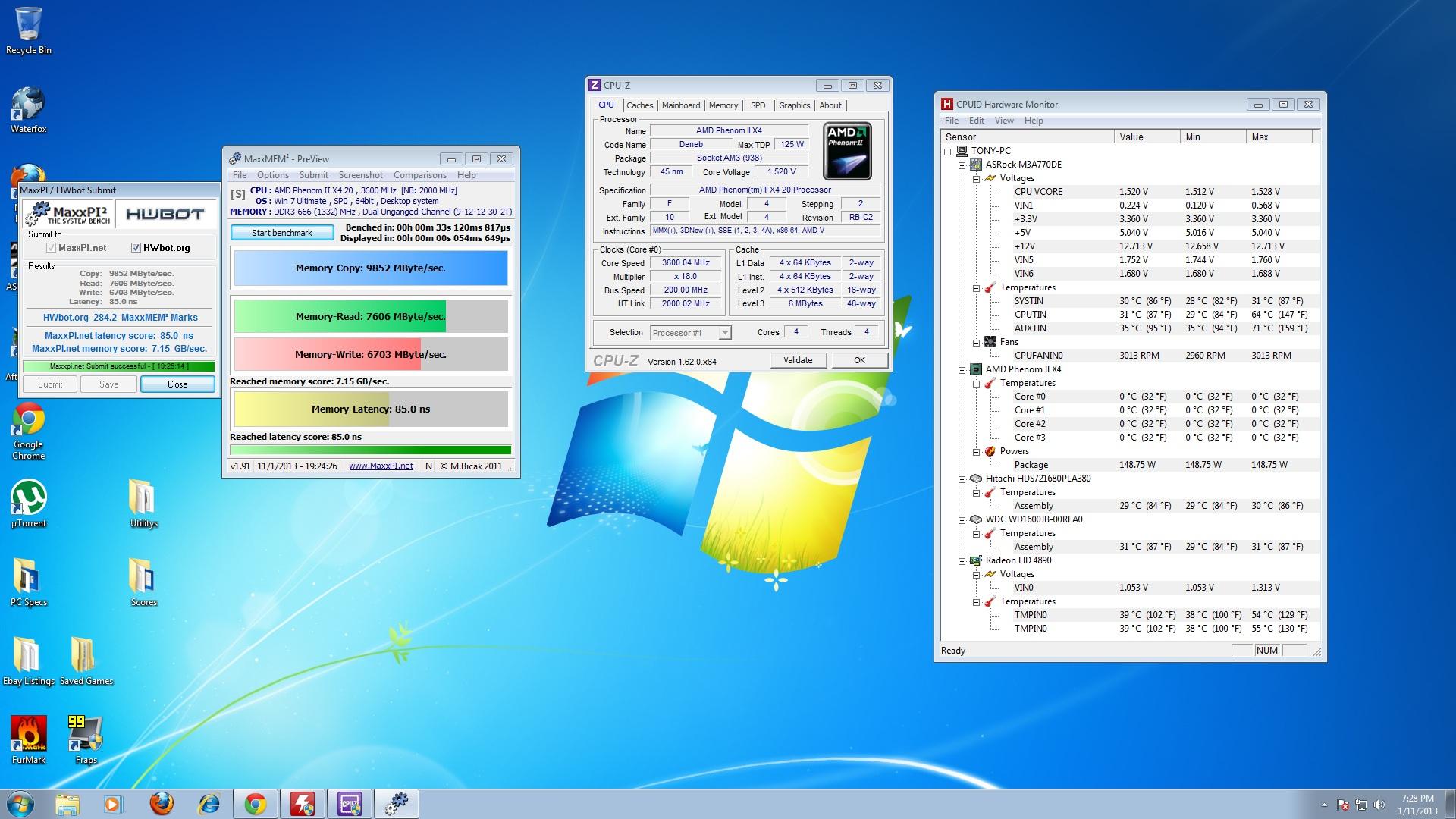Switch to the Caches tab in CPU-Z
Image resolution: width=1456 pixels, height=819 pixels.
(x=639, y=105)
